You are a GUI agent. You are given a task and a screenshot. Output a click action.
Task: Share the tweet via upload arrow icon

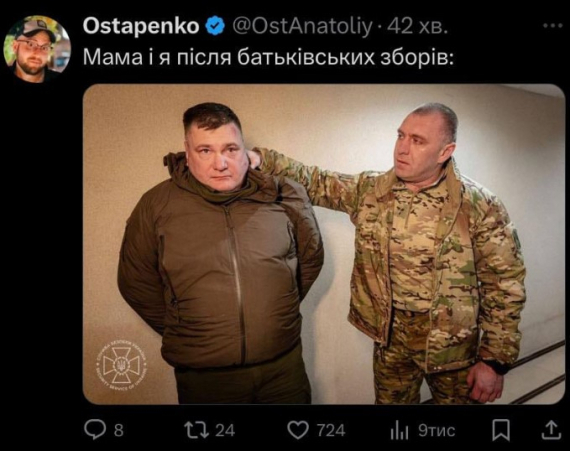coord(551,430)
